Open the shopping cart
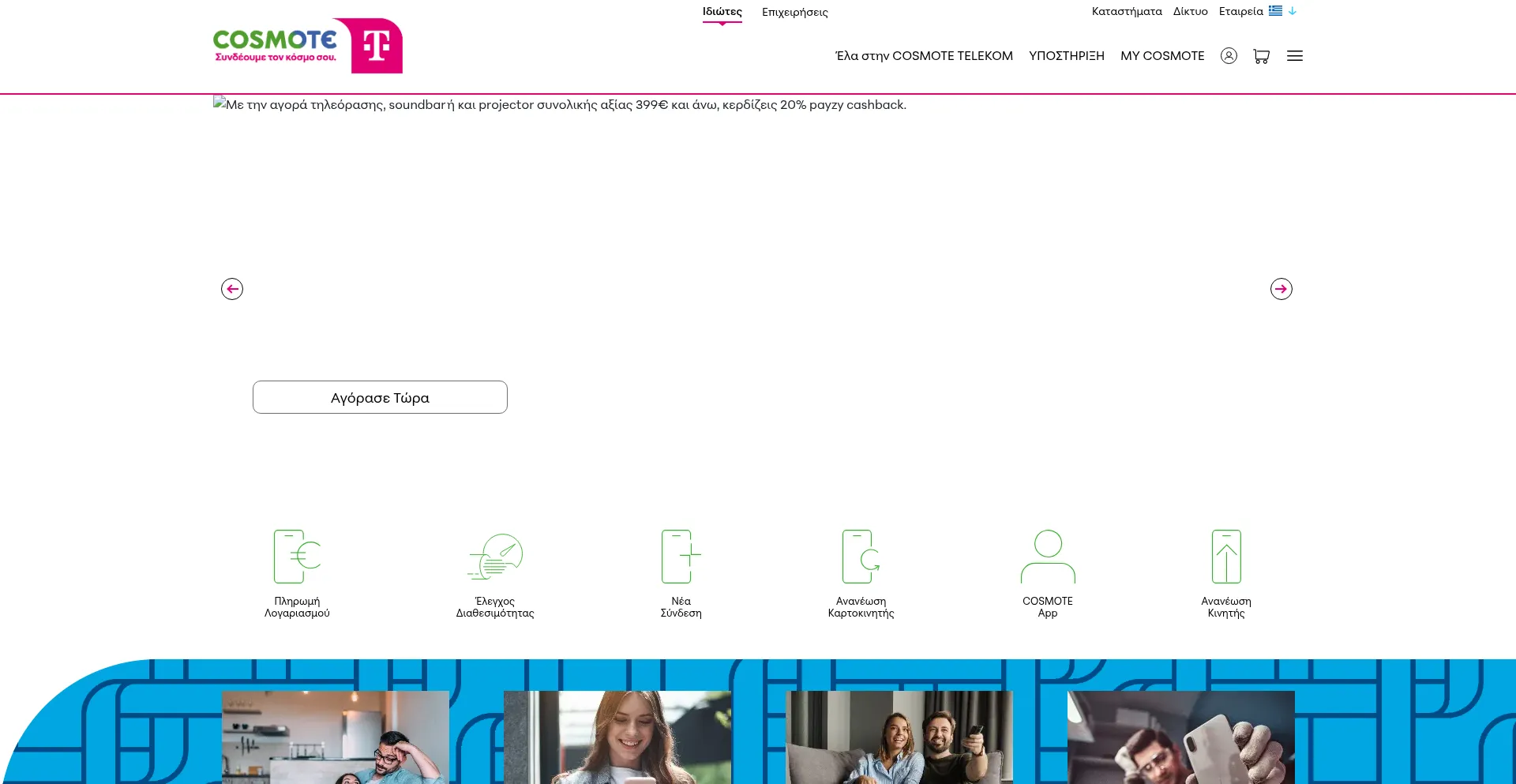 pyautogui.click(x=1261, y=56)
